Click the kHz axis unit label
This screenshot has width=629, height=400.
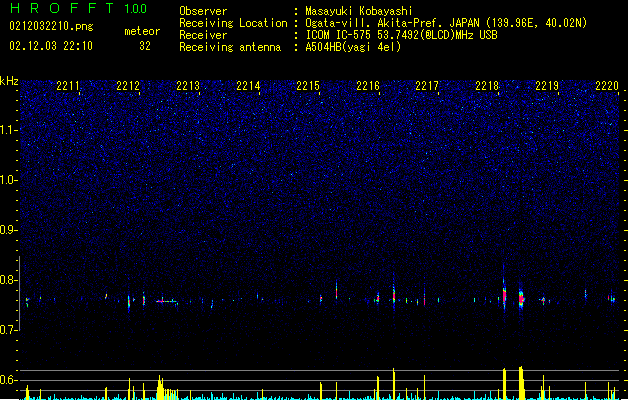(9, 81)
